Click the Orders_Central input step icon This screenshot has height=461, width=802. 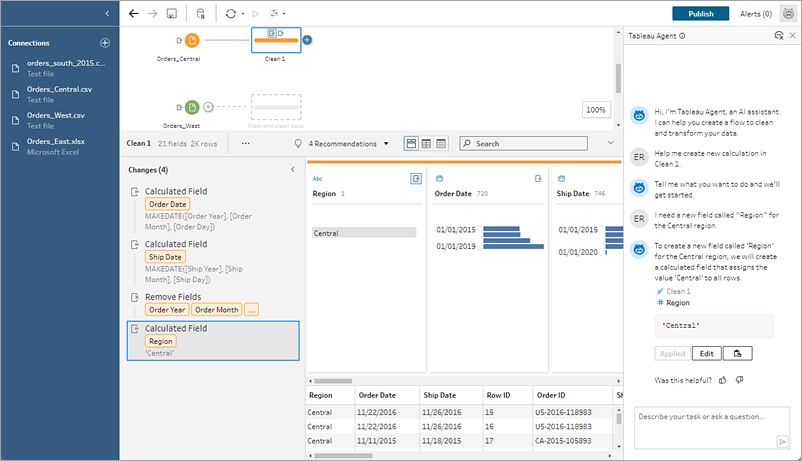pos(192,40)
